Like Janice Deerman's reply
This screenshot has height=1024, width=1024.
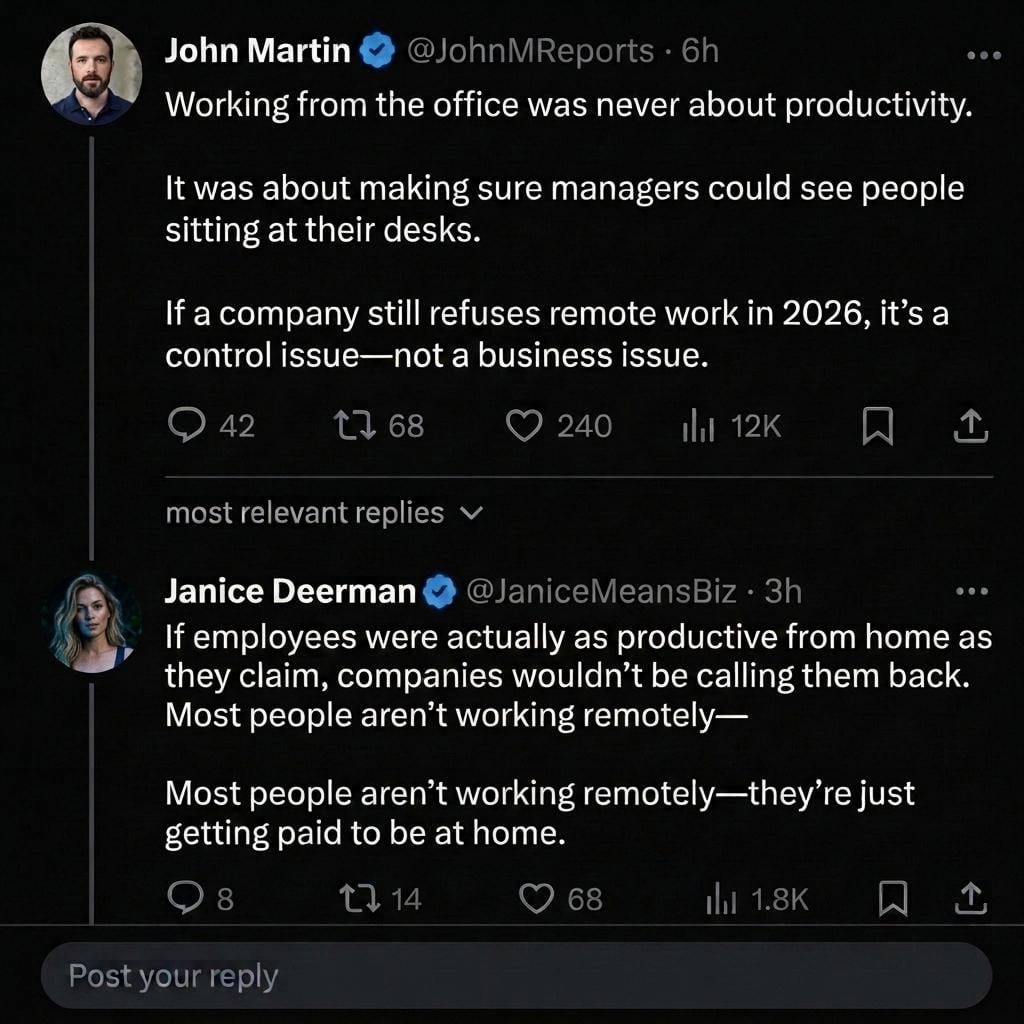click(x=560, y=899)
